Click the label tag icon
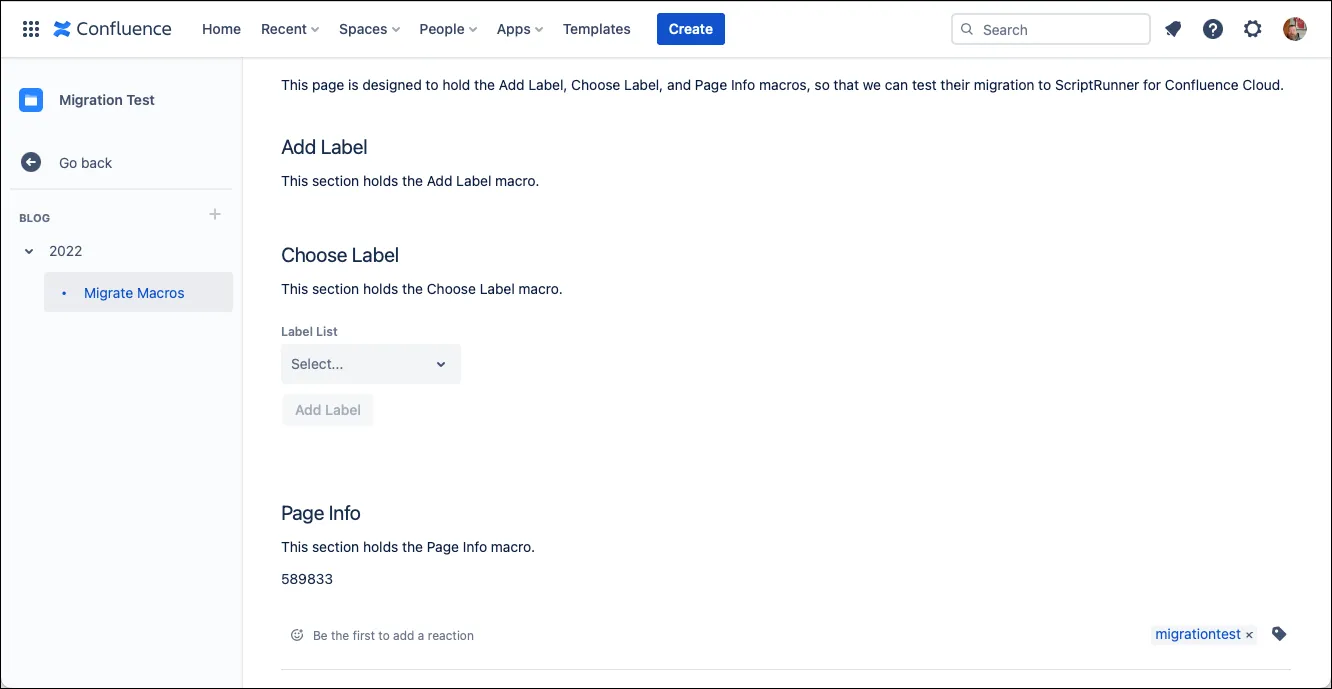This screenshot has height=689, width=1332. (x=1279, y=634)
